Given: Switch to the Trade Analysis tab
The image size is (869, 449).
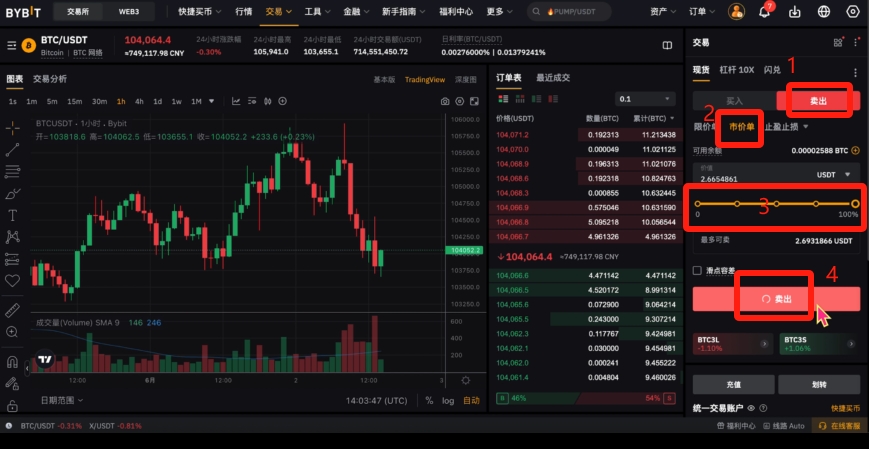Looking at the screenshot, I should click(50, 79).
